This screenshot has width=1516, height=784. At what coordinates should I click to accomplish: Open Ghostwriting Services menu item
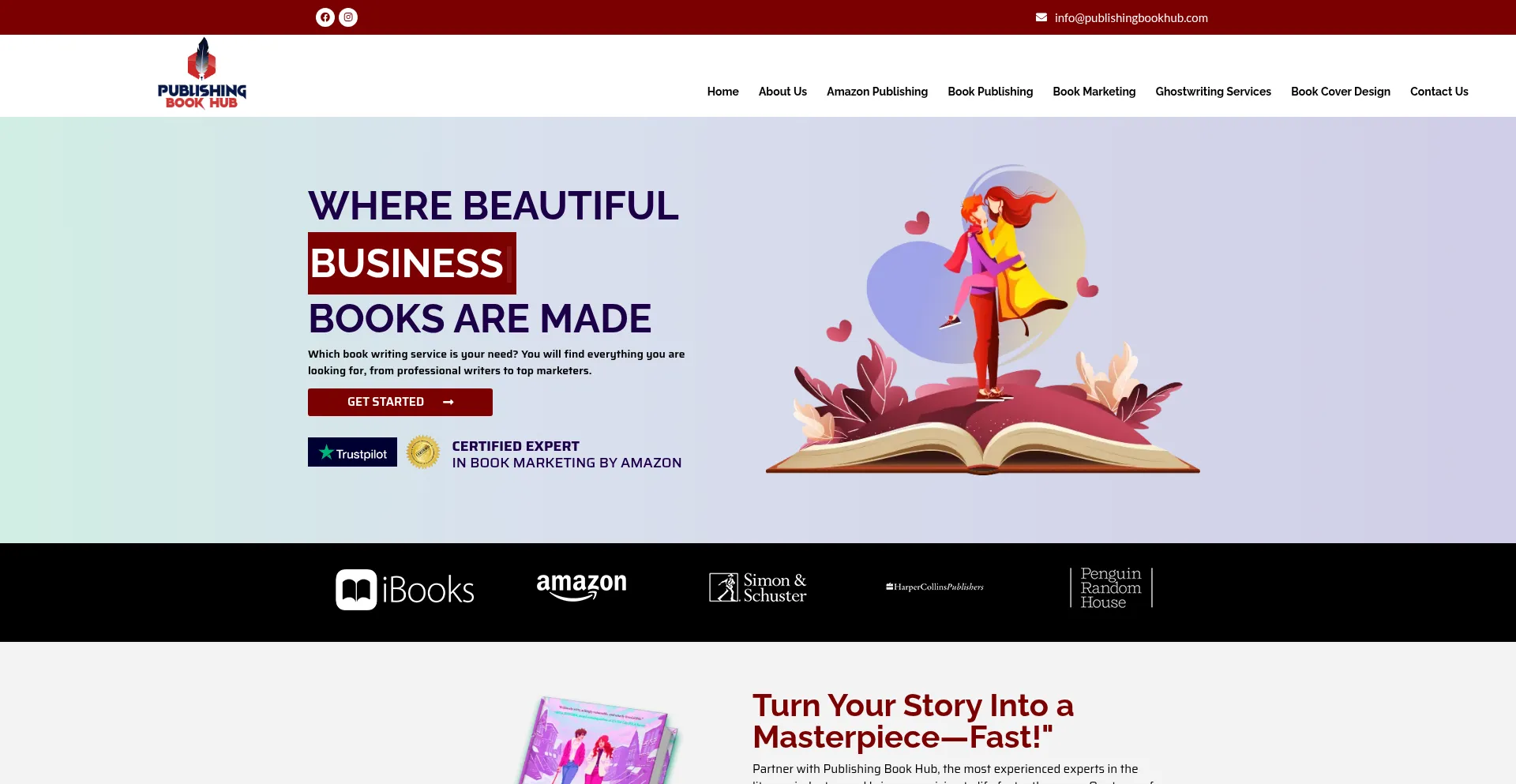coord(1214,92)
